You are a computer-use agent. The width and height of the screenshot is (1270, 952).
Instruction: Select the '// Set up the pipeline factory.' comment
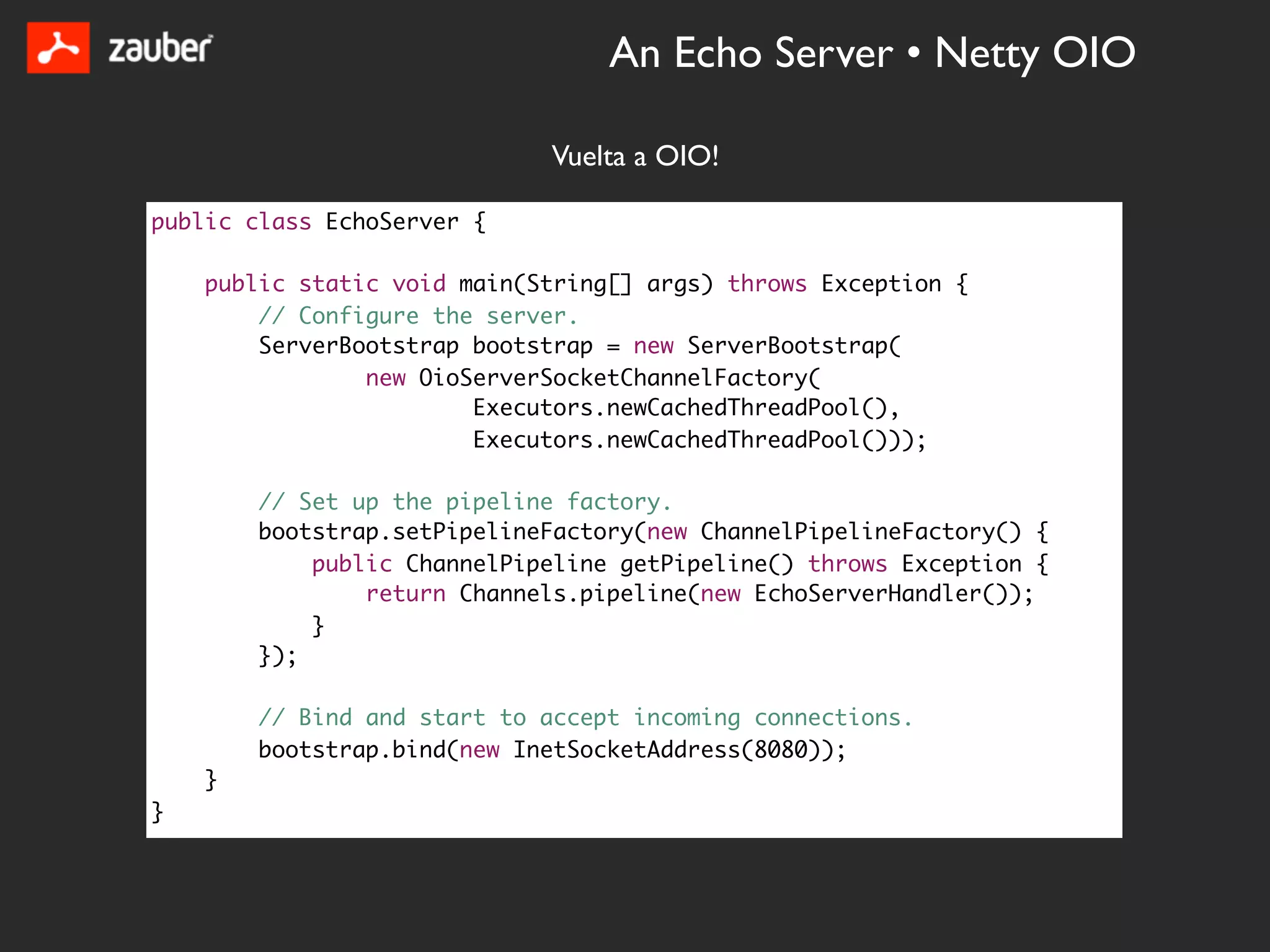[465, 502]
